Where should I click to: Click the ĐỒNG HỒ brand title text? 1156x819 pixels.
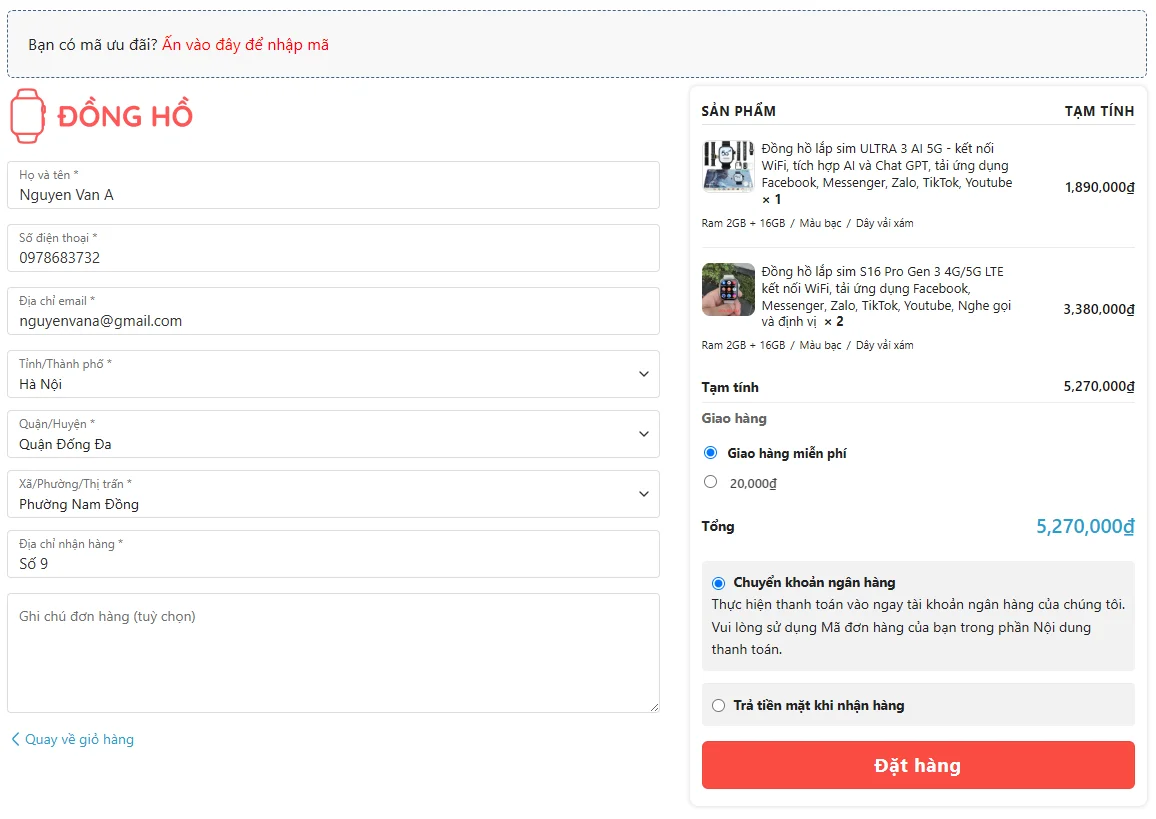125,116
